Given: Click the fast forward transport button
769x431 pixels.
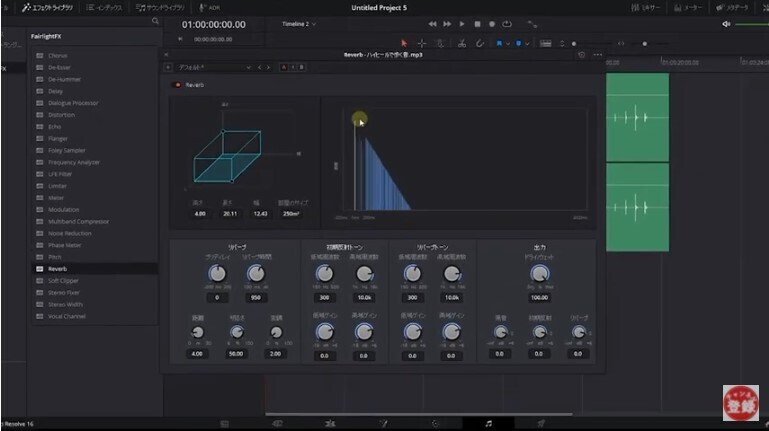Looking at the screenshot, I should (447, 24).
